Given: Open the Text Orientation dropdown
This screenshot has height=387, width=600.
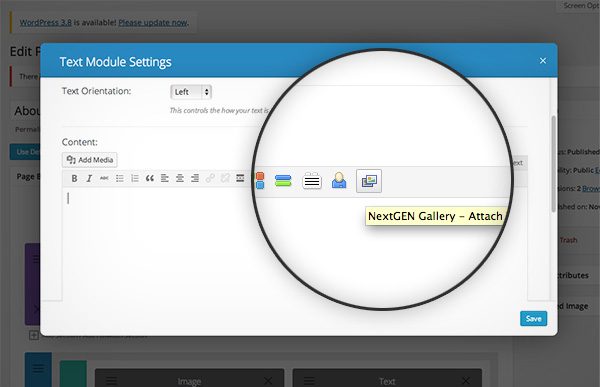Looking at the screenshot, I should click(x=191, y=92).
